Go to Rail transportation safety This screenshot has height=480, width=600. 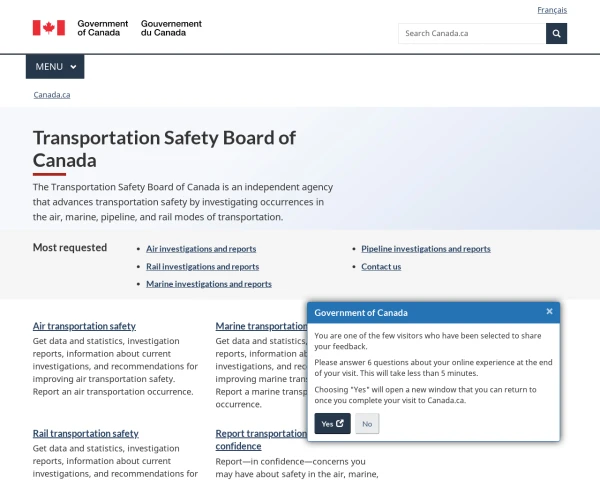86,434
